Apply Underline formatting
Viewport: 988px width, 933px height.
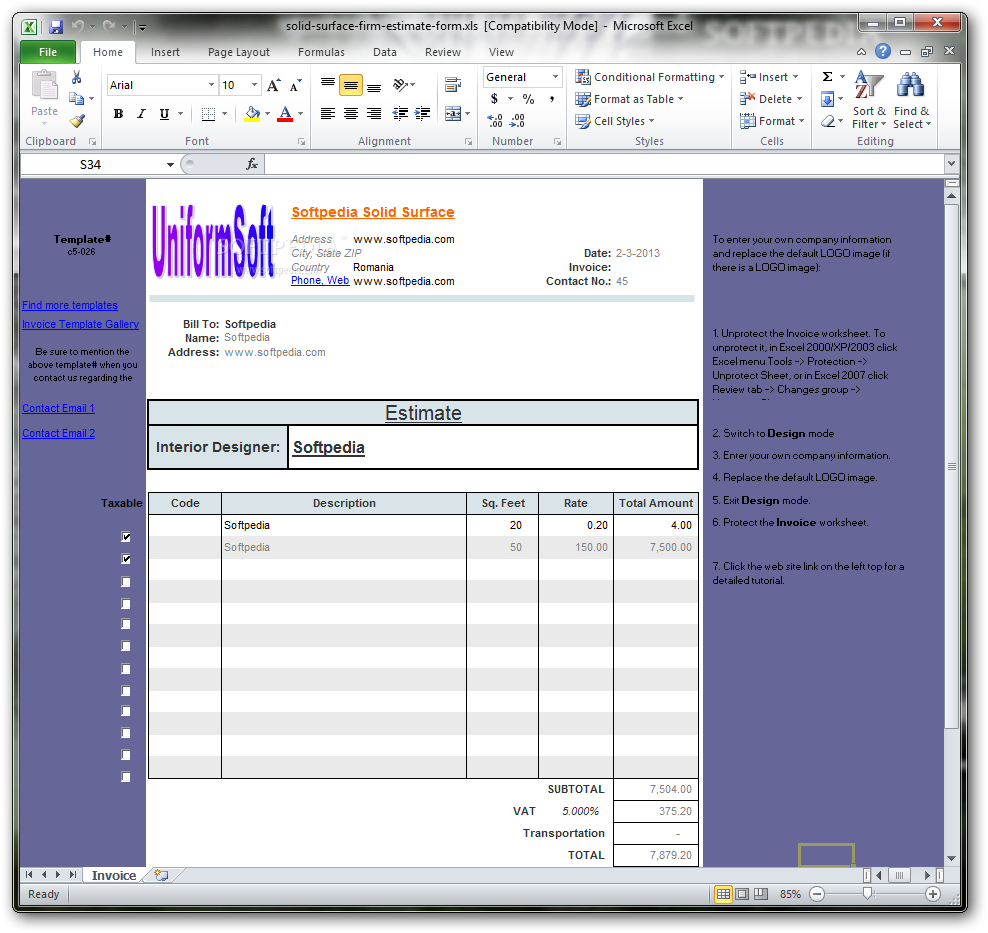(x=164, y=114)
